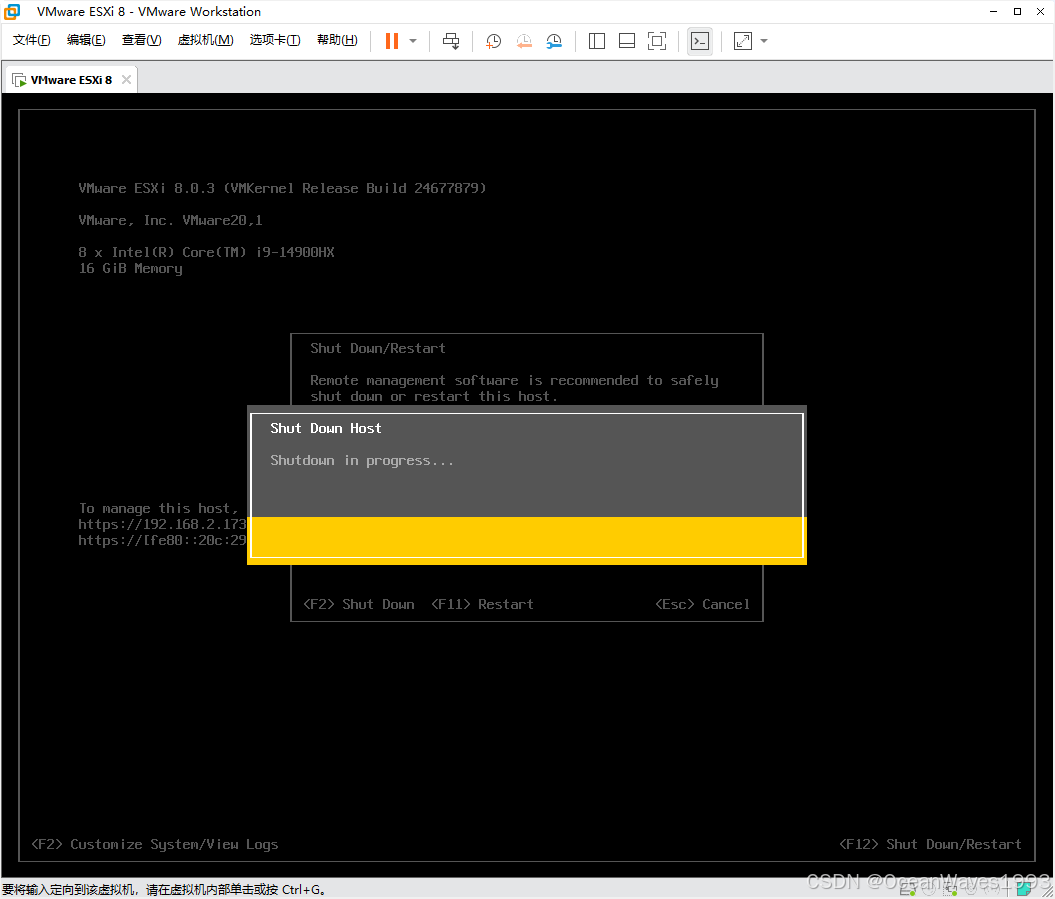Expand the stretch display dropdown arrow

(764, 41)
